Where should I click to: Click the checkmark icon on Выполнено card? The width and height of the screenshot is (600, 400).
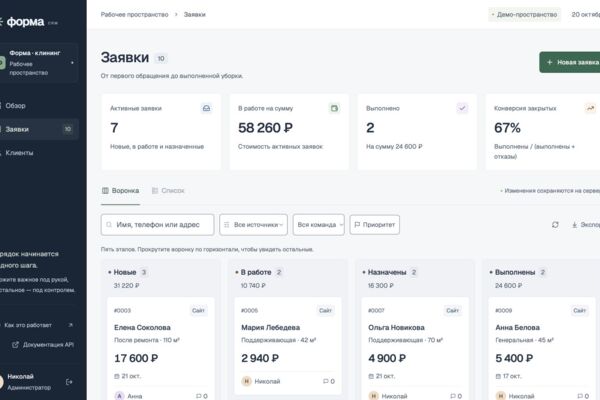click(x=462, y=108)
